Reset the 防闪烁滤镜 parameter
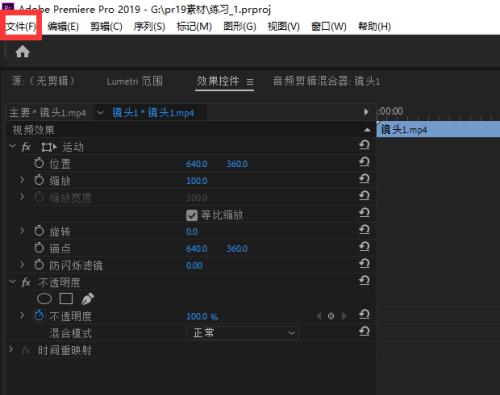This screenshot has width=500, height=395. (x=364, y=264)
